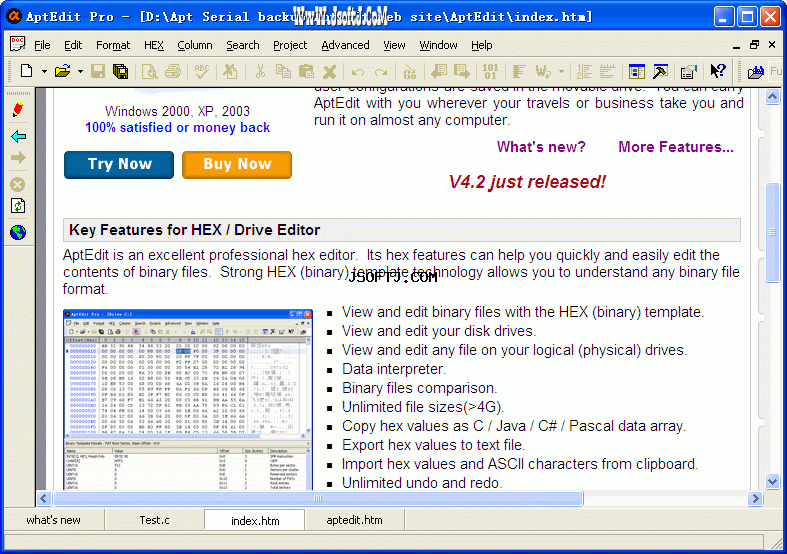Screen dimensions: 787x554
Task: Expand the Open file dropdown arrow
Action: (x=80, y=72)
